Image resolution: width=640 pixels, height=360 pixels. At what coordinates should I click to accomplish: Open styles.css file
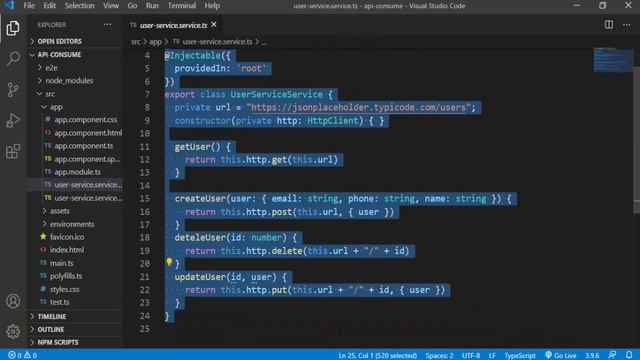coord(76,289)
